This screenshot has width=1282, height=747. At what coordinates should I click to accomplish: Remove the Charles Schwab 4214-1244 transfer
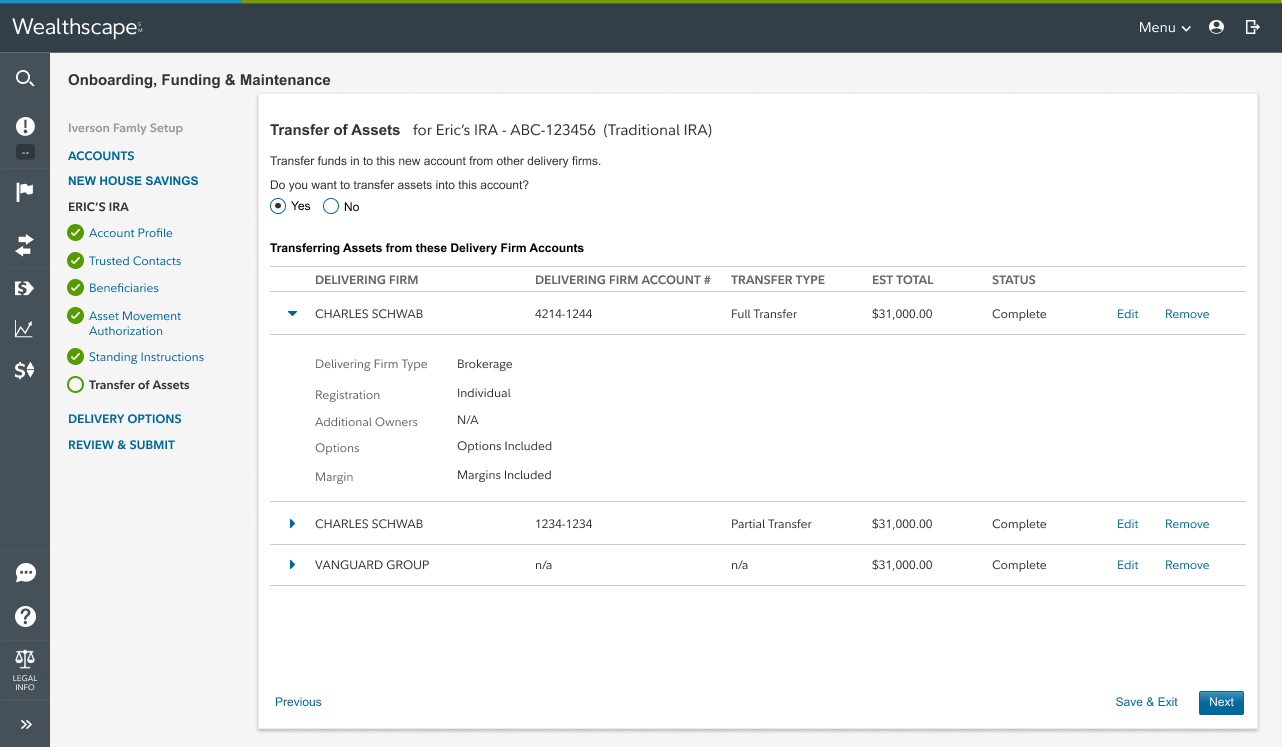[x=1187, y=314]
